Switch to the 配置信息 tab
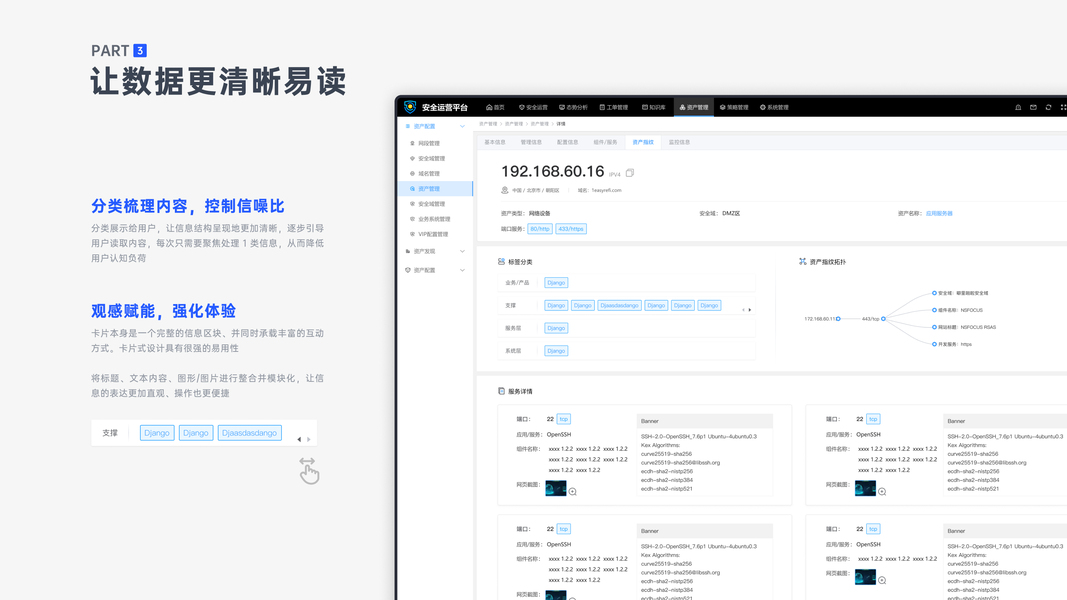The image size is (1067, 600). click(x=568, y=142)
